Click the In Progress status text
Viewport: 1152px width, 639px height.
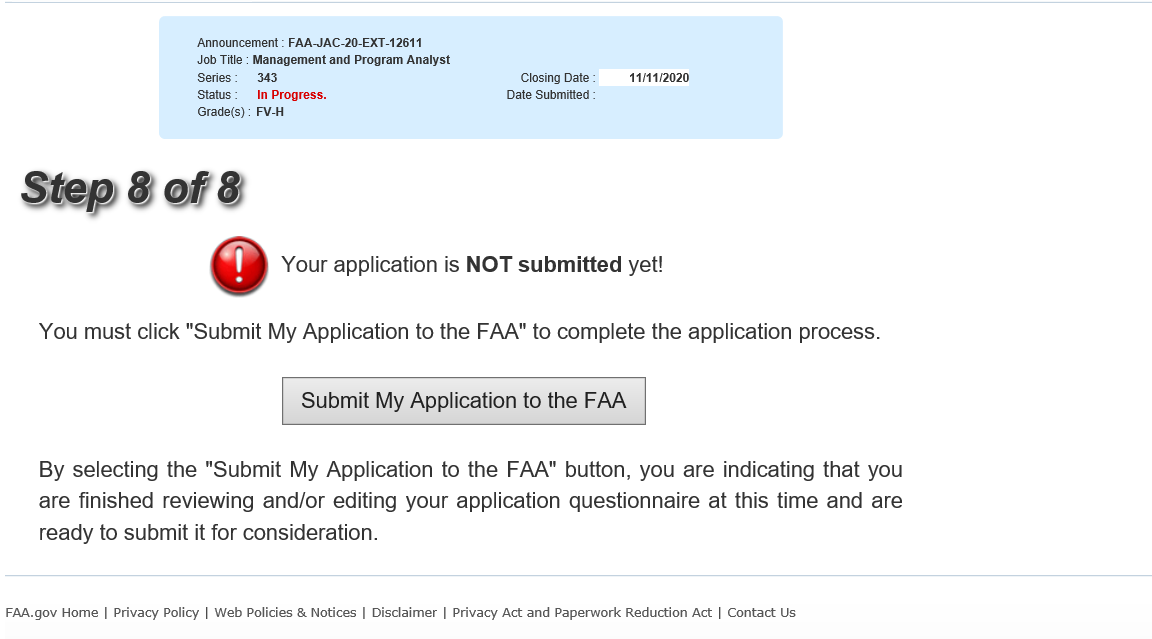pyautogui.click(x=291, y=95)
